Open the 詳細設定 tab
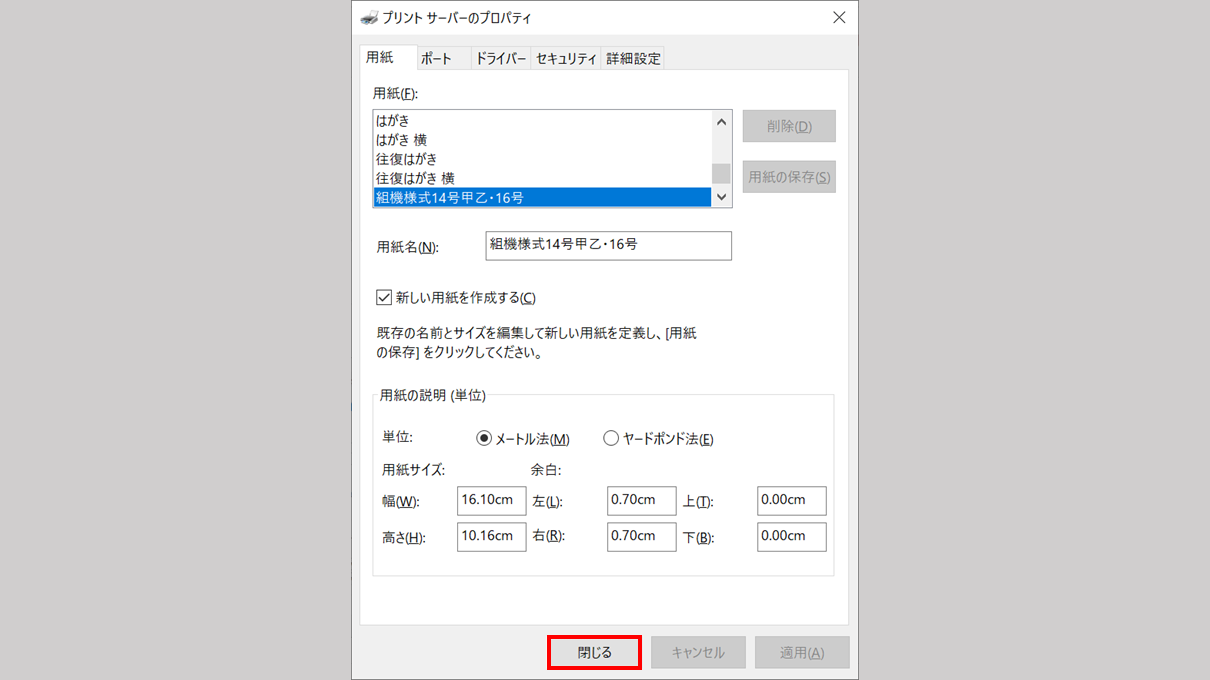Image resolution: width=1210 pixels, height=680 pixels. (x=633, y=59)
